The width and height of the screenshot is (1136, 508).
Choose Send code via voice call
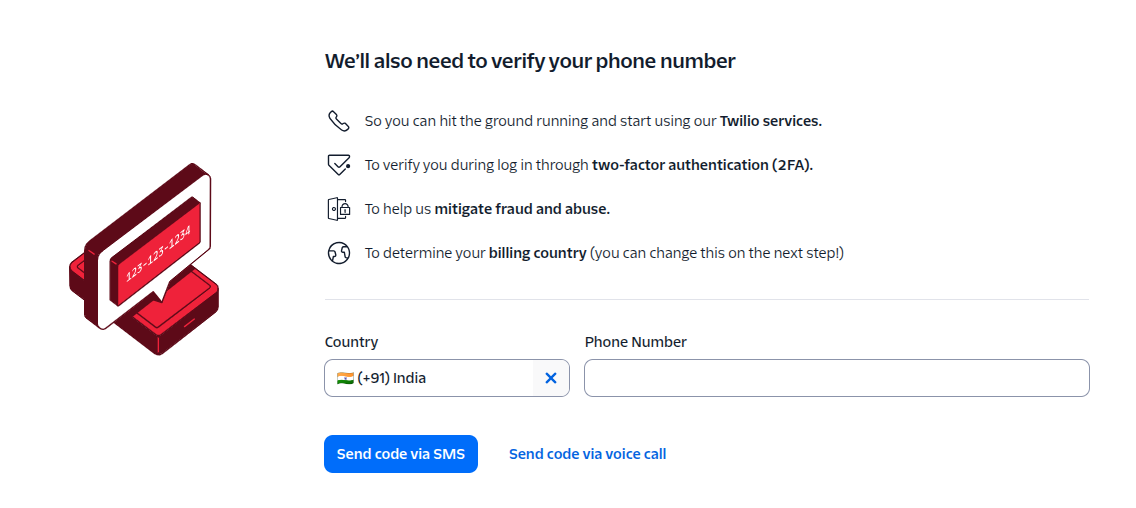click(587, 454)
